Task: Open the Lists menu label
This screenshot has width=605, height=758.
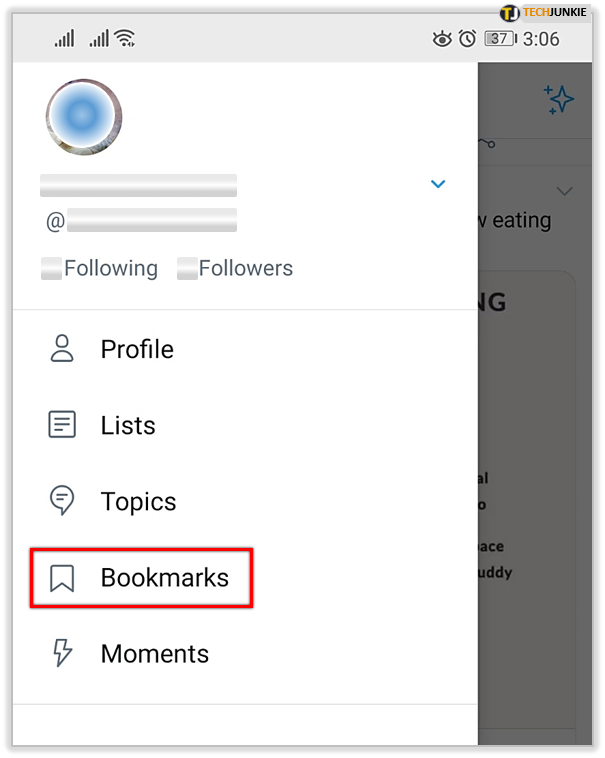Action: click(x=128, y=425)
